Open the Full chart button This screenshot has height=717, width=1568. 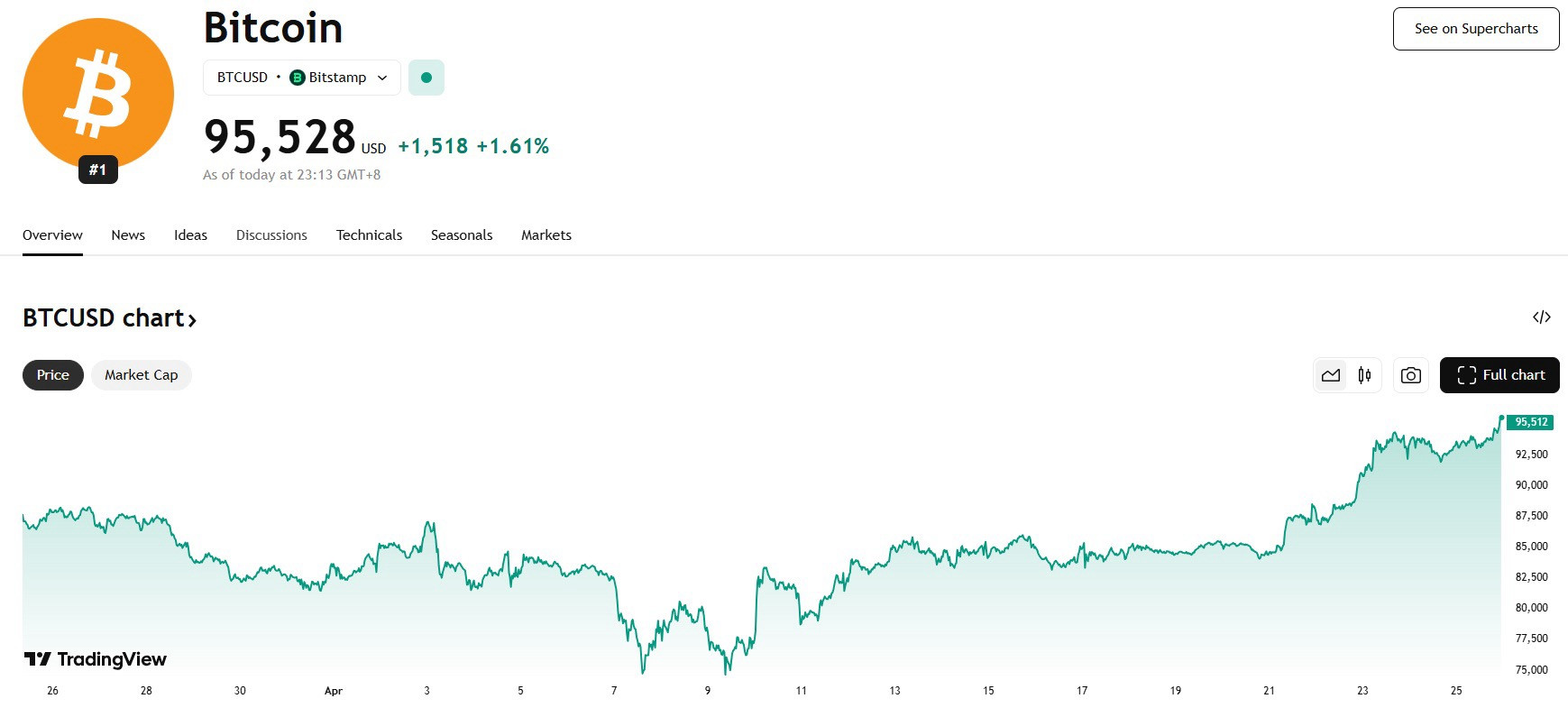[1499, 375]
